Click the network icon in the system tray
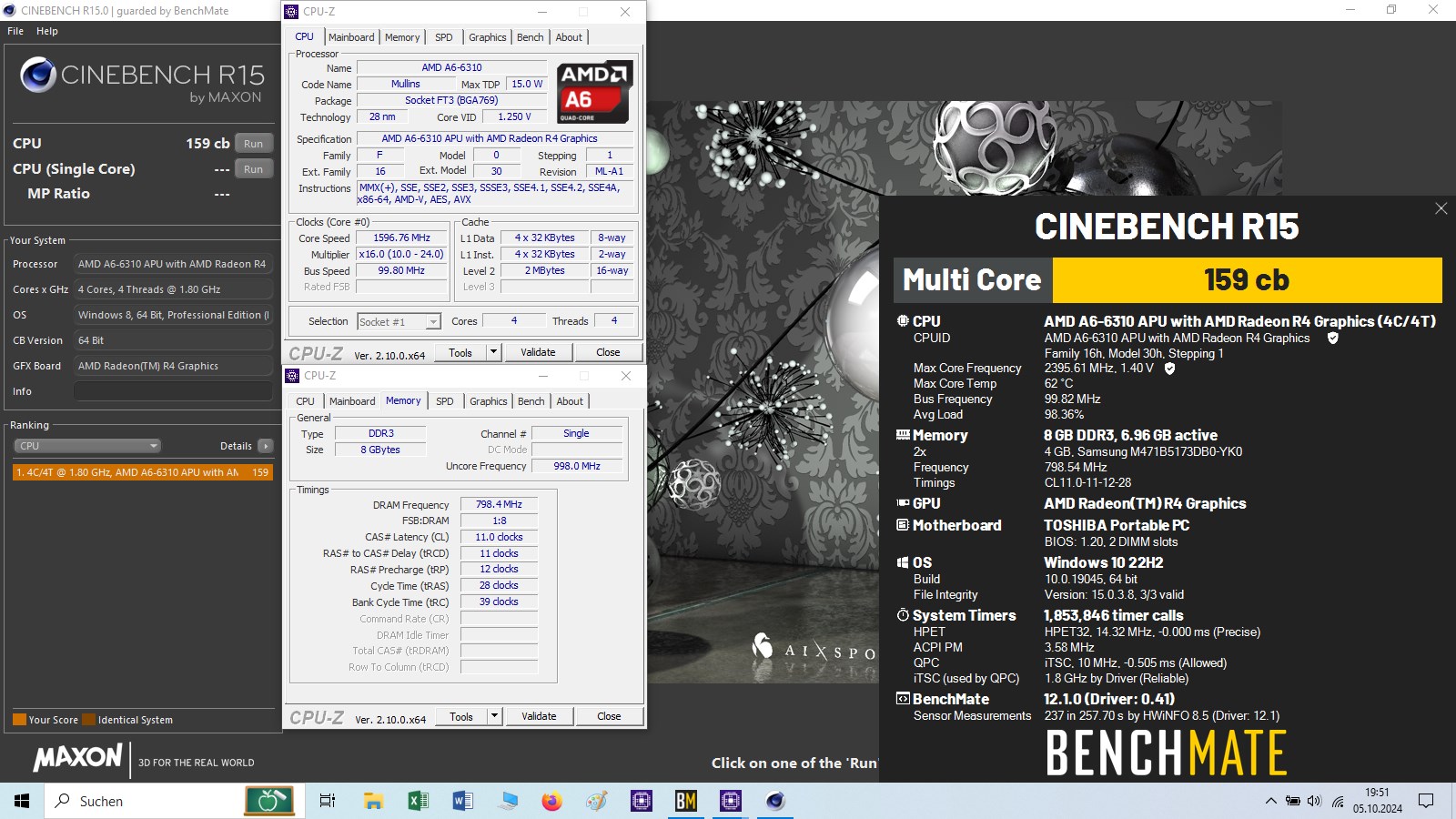1456x819 pixels. (1338, 801)
